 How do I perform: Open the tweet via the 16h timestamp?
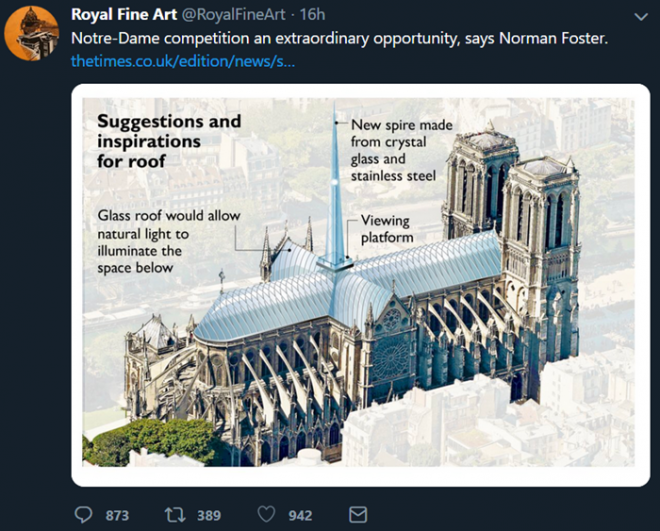313,15
